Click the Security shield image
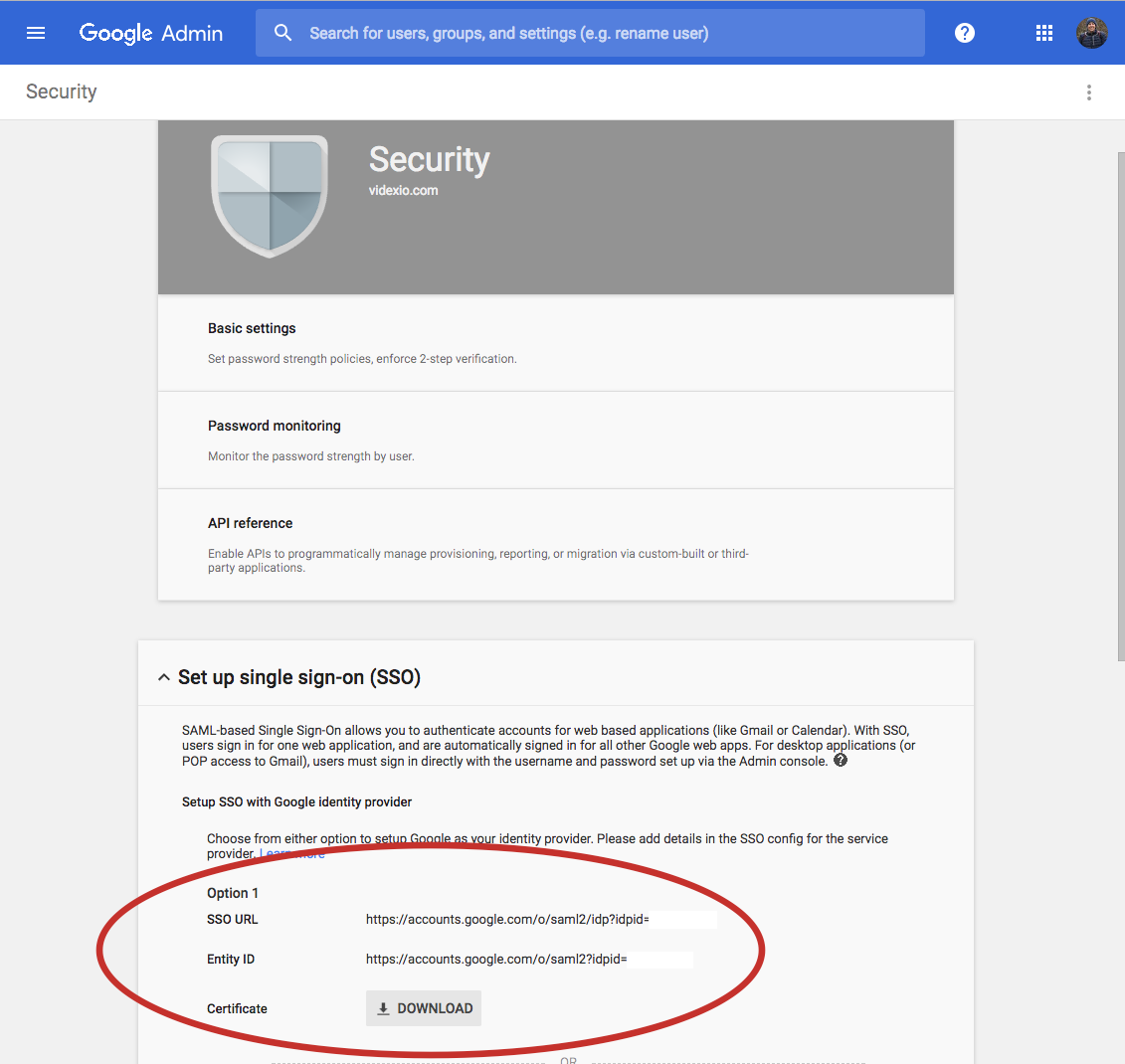This screenshot has height=1064, width=1125. pyautogui.click(x=270, y=197)
